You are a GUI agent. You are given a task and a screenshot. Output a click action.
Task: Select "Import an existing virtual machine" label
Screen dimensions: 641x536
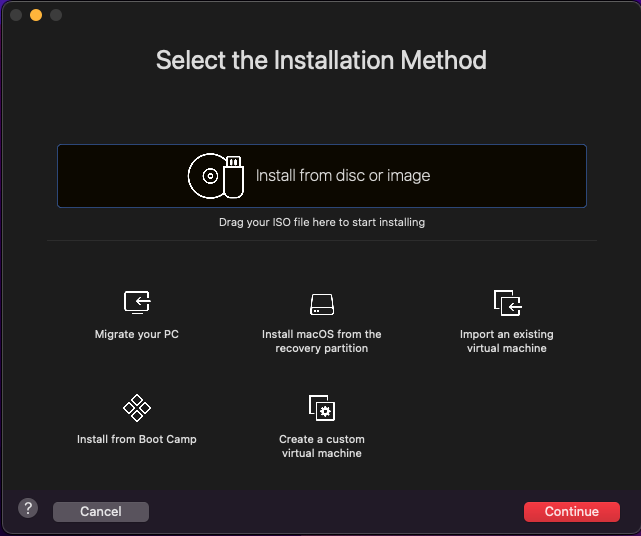pos(507,341)
